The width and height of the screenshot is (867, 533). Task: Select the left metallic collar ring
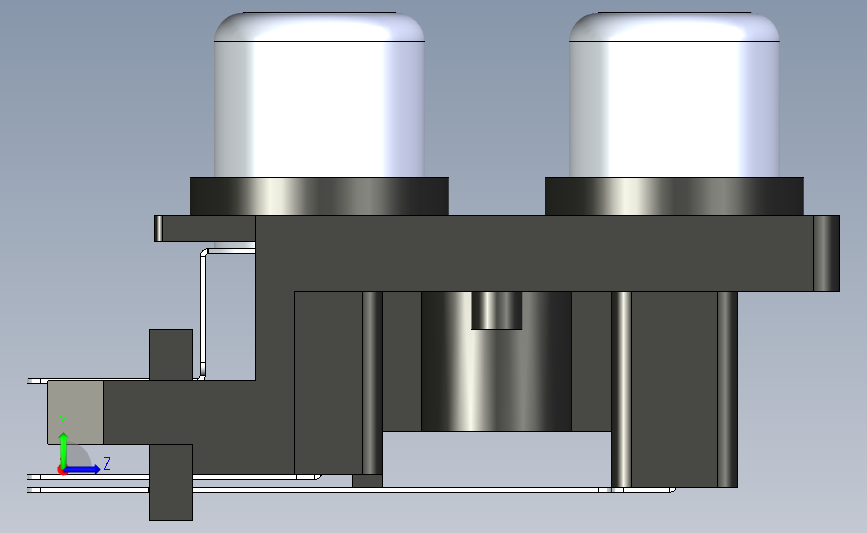click(x=320, y=196)
